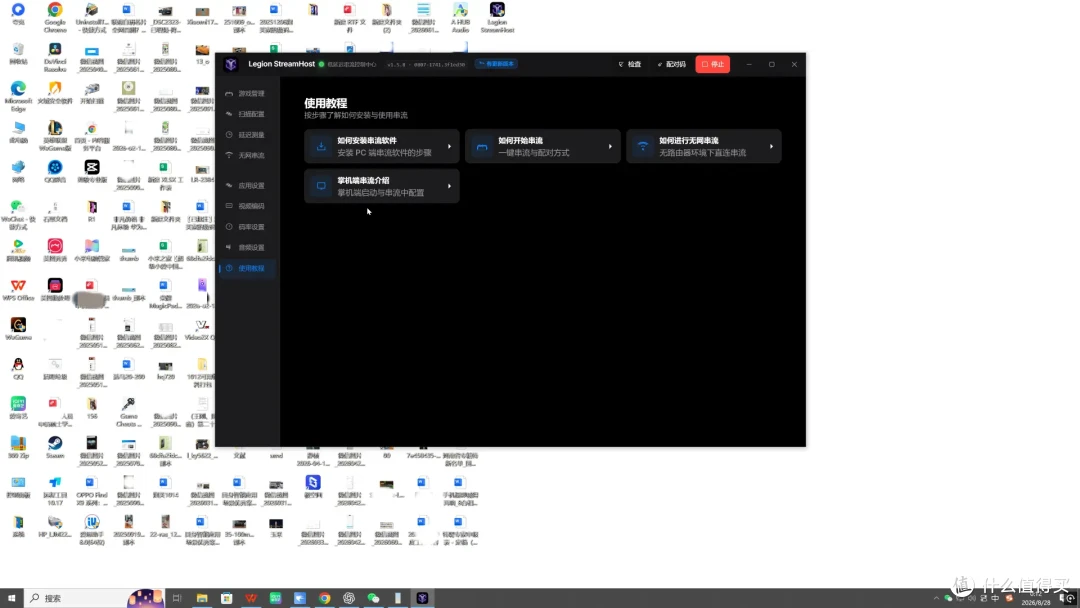Select the Microsoft Edge desktop icon

pyautogui.click(x=18, y=96)
